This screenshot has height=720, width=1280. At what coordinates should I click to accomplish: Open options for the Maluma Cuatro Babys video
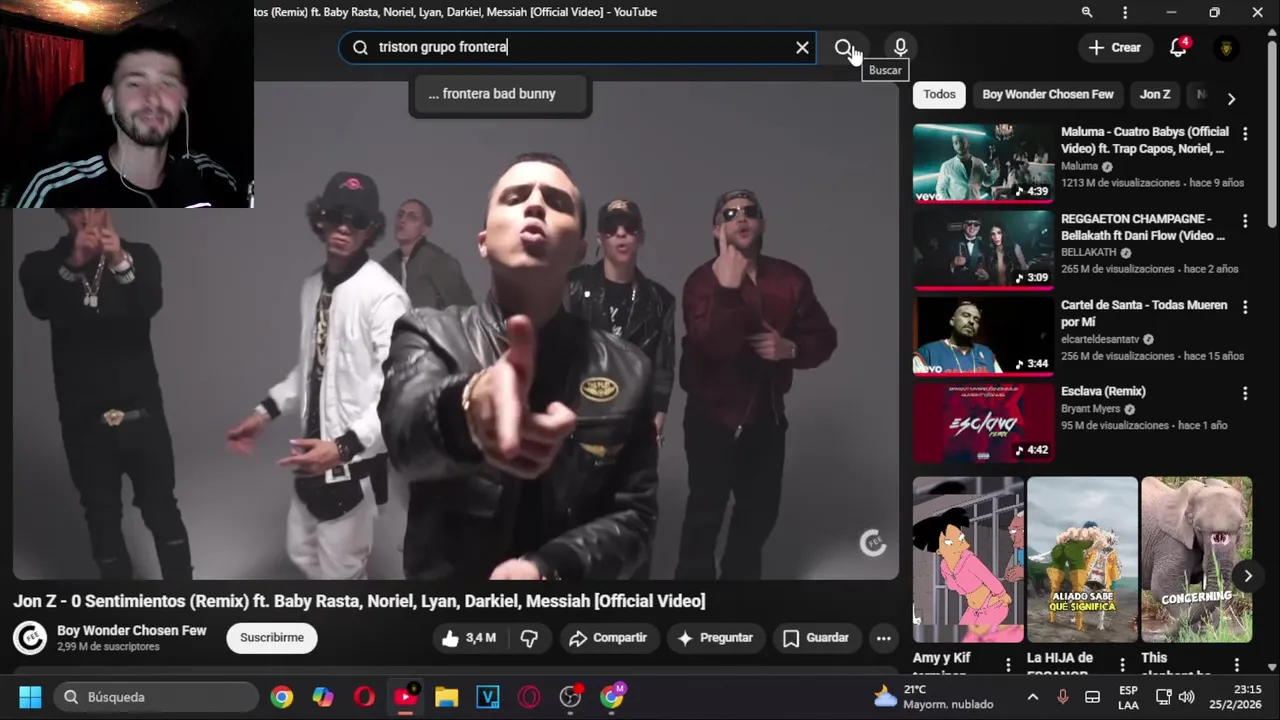point(1245,133)
